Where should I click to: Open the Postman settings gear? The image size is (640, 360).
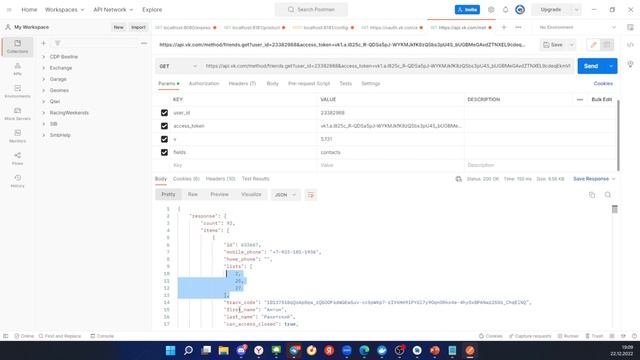coord(491,9)
